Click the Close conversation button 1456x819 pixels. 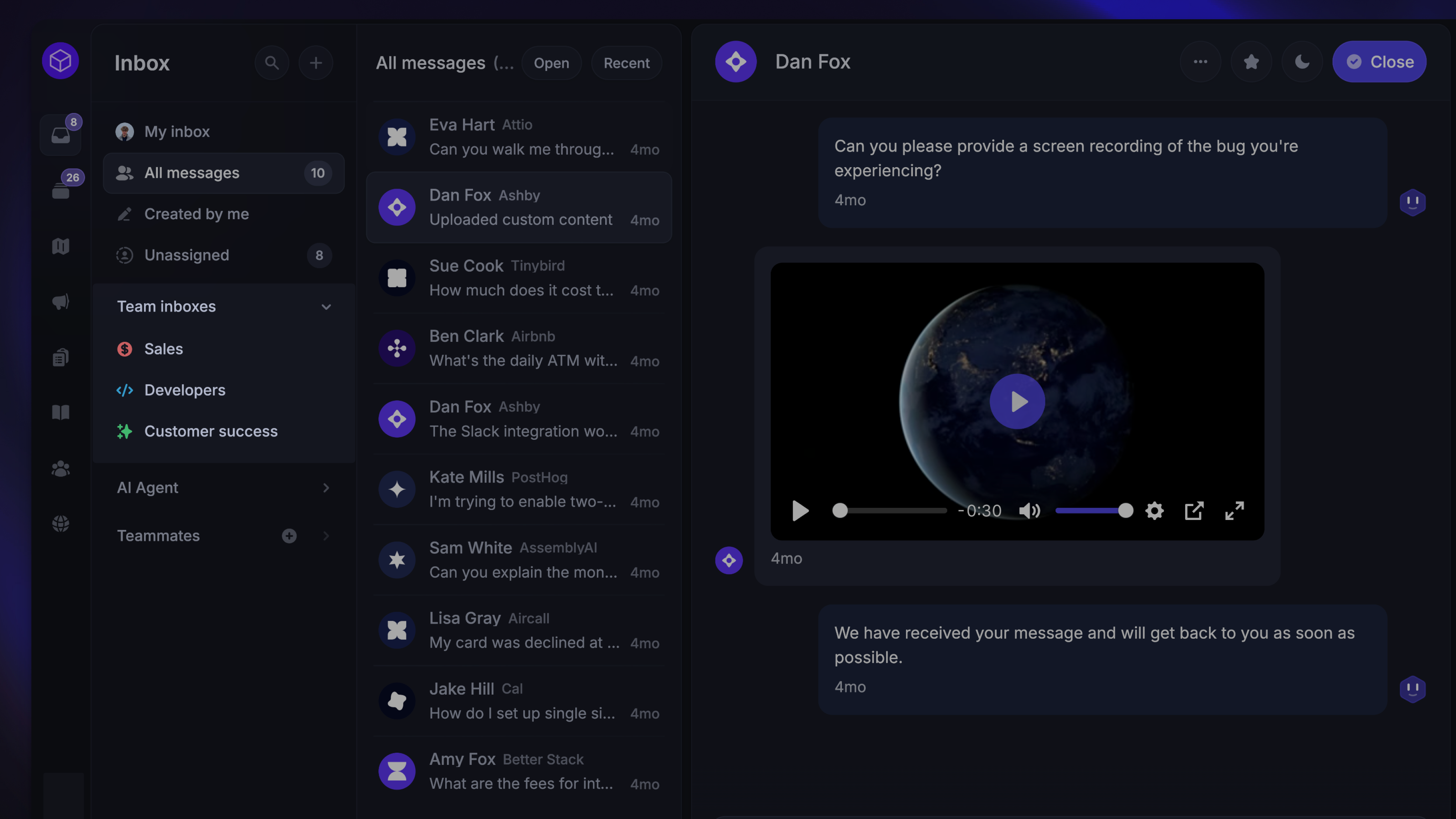click(x=1379, y=62)
